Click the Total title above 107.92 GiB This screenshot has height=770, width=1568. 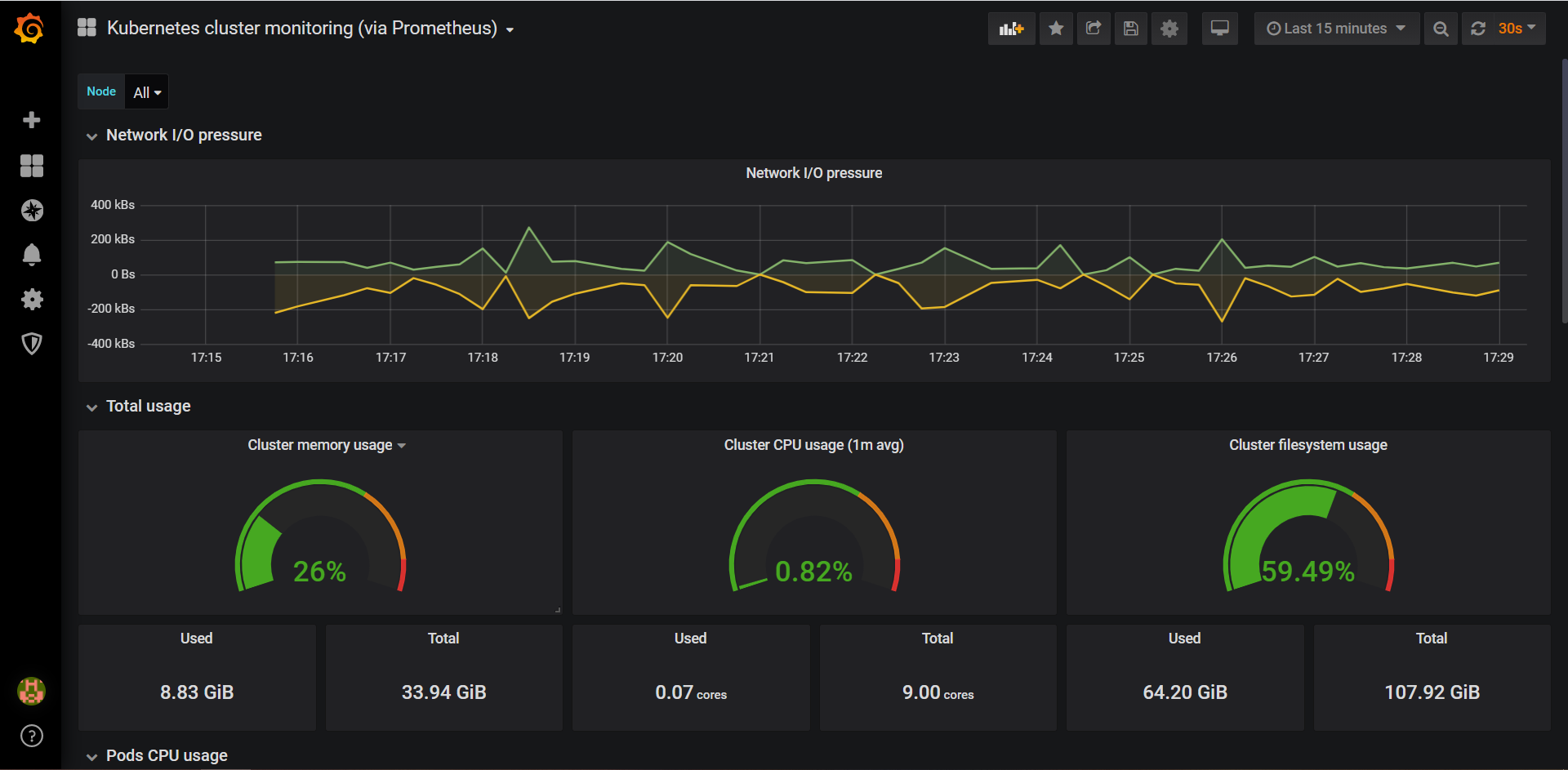click(1432, 639)
